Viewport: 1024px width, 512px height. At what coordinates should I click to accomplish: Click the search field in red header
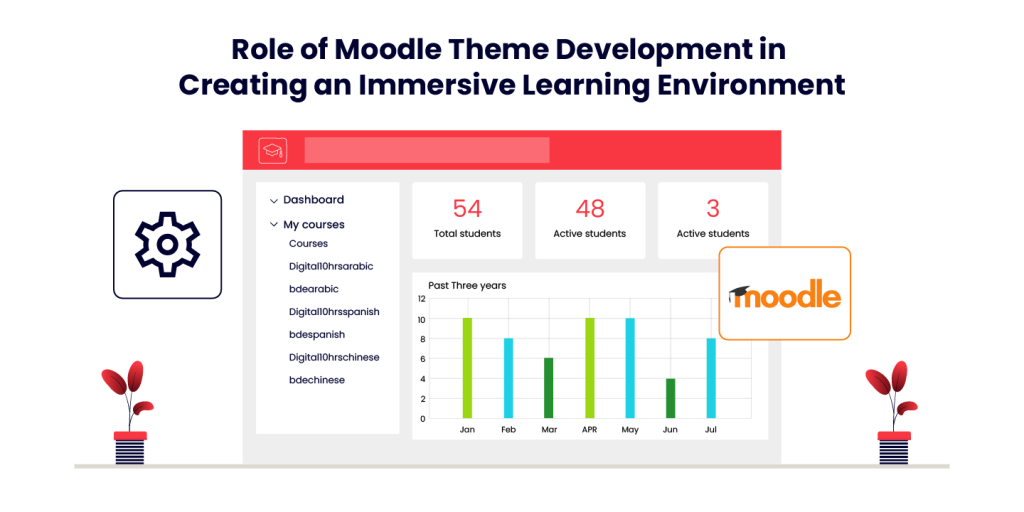pyautogui.click(x=426, y=150)
